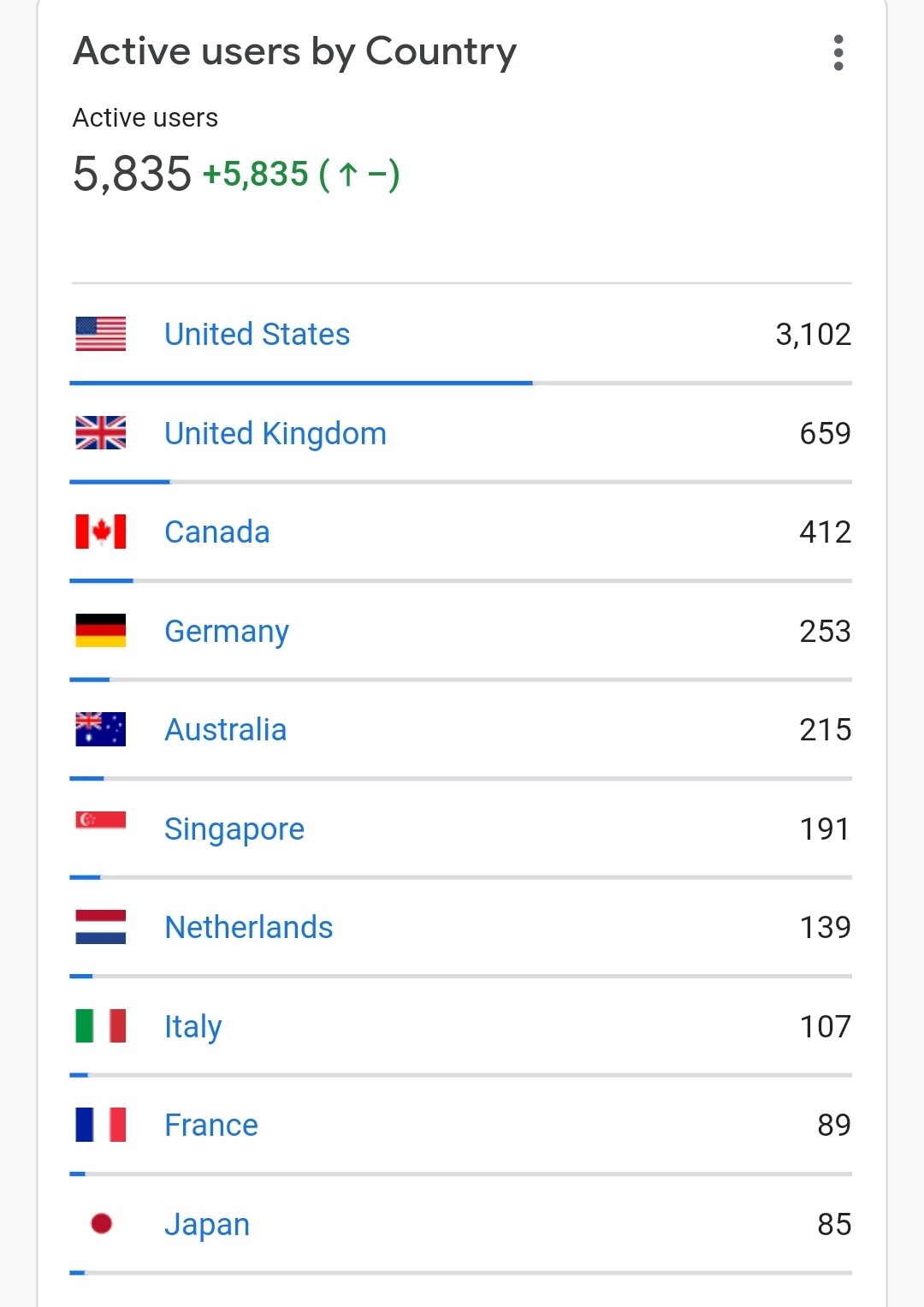
Task: Click the United States blue progress bar
Action: coord(301,383)
